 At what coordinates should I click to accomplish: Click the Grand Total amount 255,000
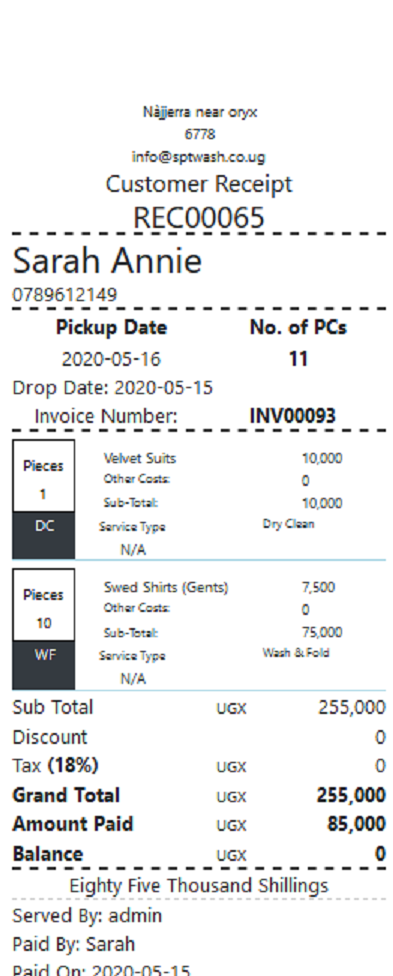tap(351, 795)
